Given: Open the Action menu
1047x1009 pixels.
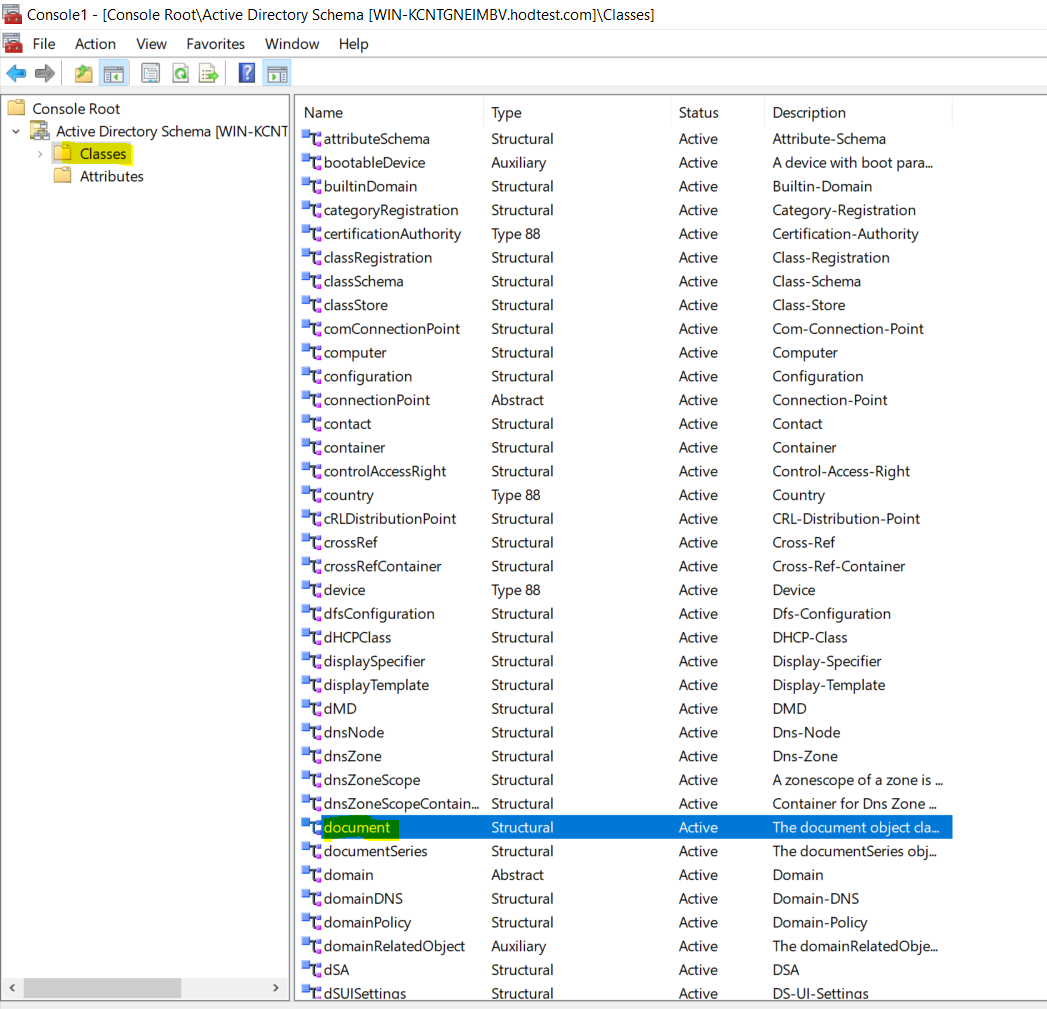Looking at the screenshot, I should click(x=95, y=44).
